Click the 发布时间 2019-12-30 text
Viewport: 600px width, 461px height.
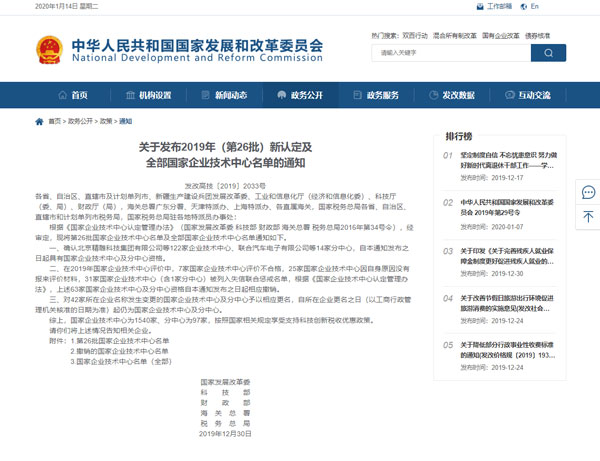[492, 274]
